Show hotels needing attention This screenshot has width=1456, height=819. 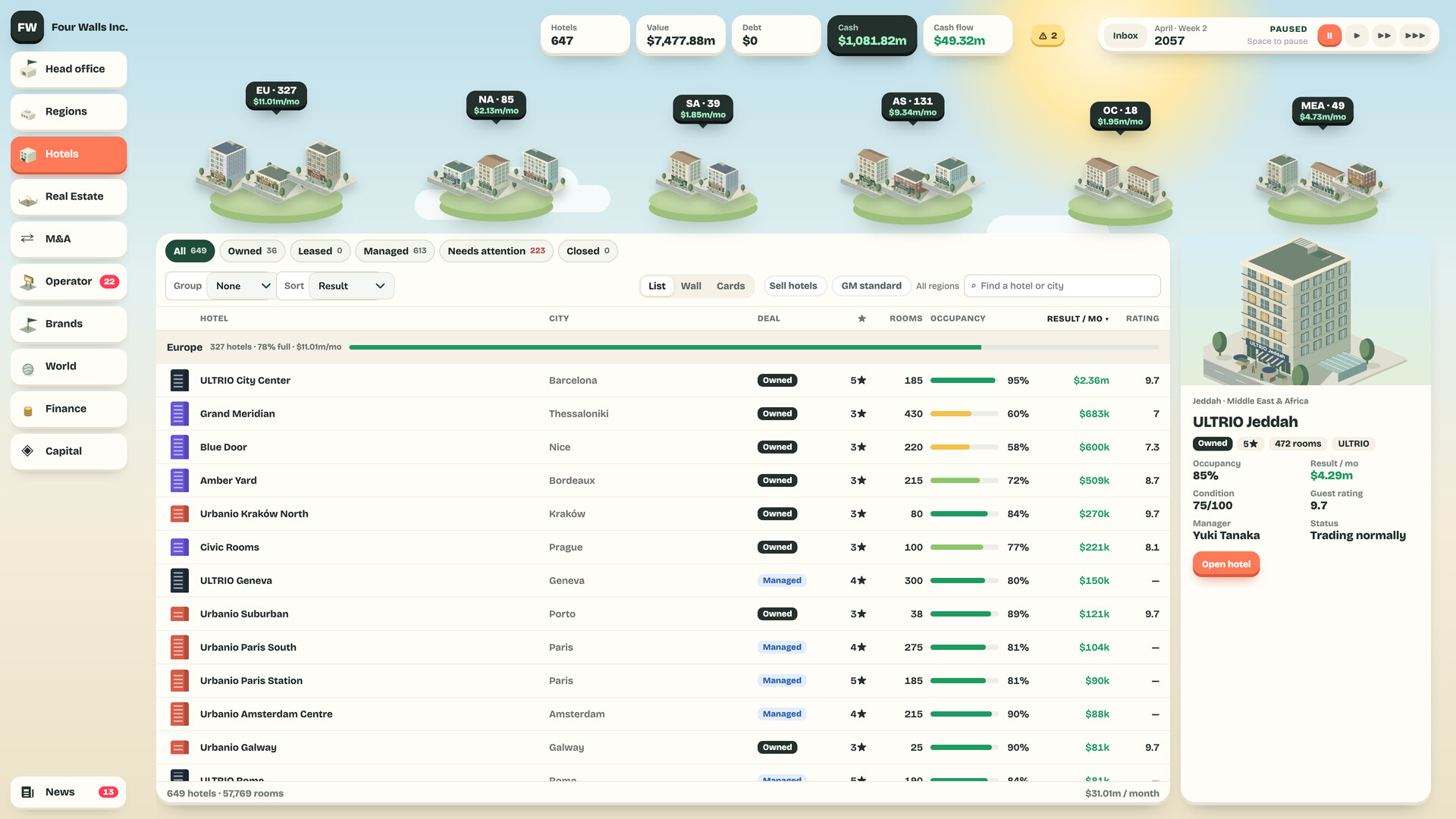[496, 251]
